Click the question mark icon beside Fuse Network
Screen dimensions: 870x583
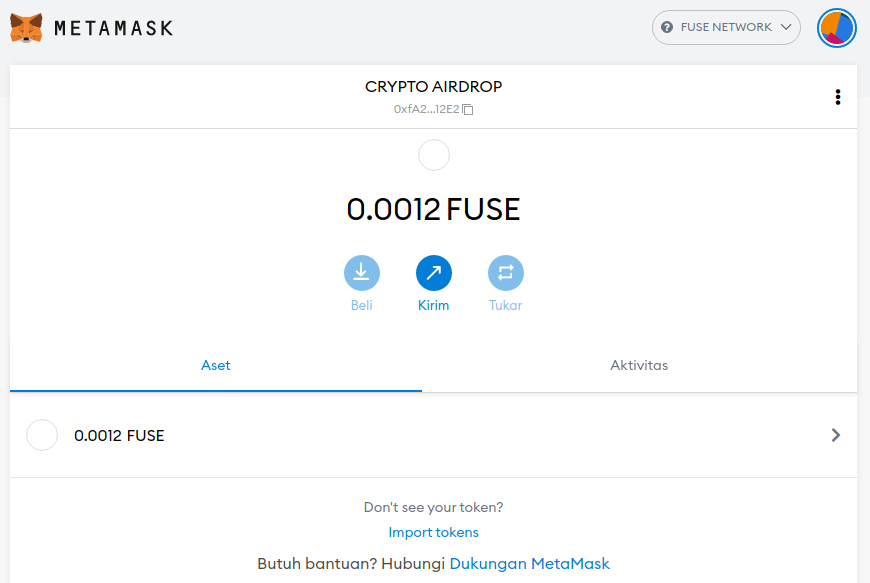click(665, 27)
